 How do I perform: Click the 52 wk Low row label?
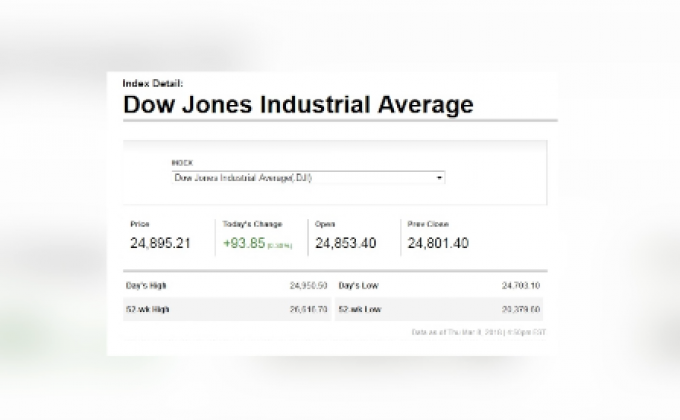pyautogui.click(x=360, y=309)
